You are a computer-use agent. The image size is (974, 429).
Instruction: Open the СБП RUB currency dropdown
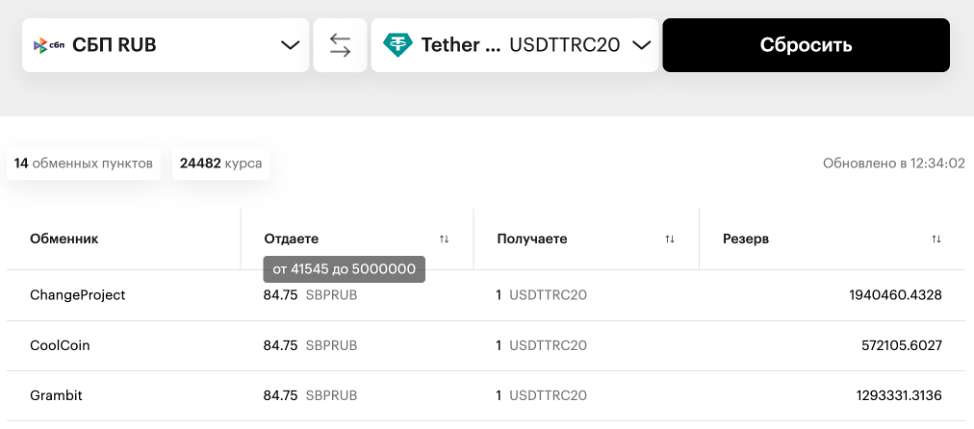165,45
